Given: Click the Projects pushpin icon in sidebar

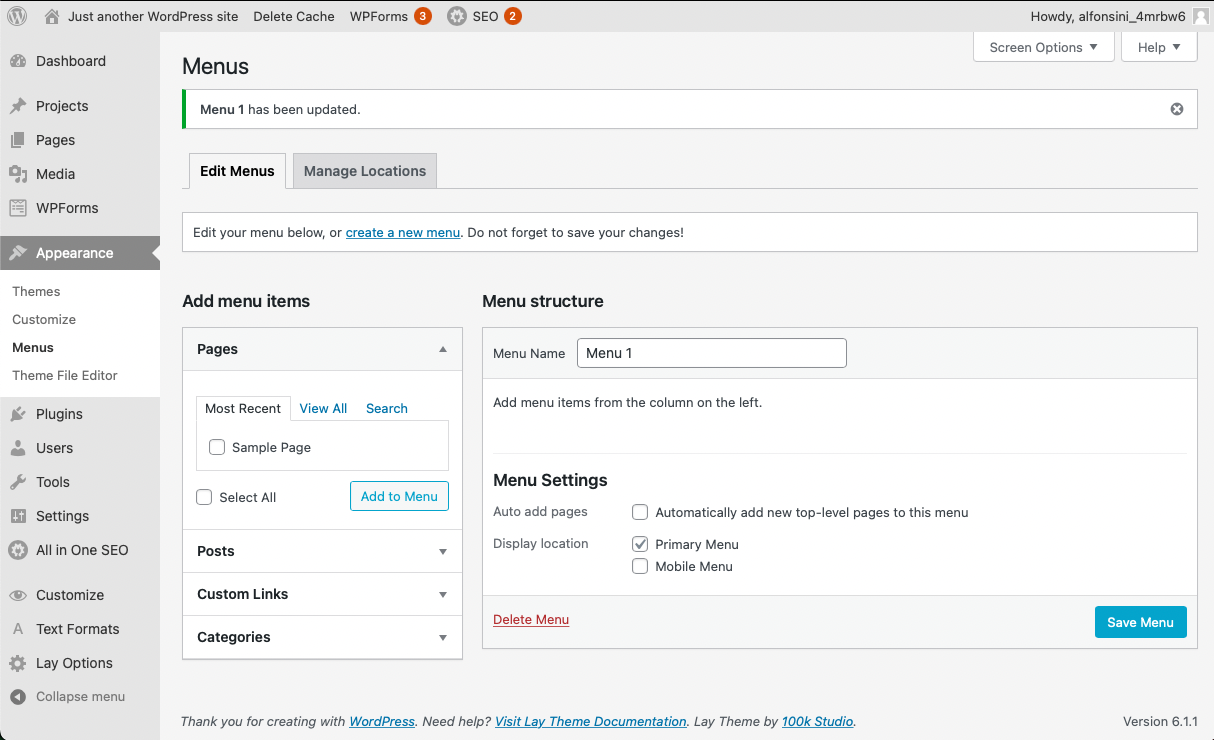Looking at the screenshot, I should (18, 106).
